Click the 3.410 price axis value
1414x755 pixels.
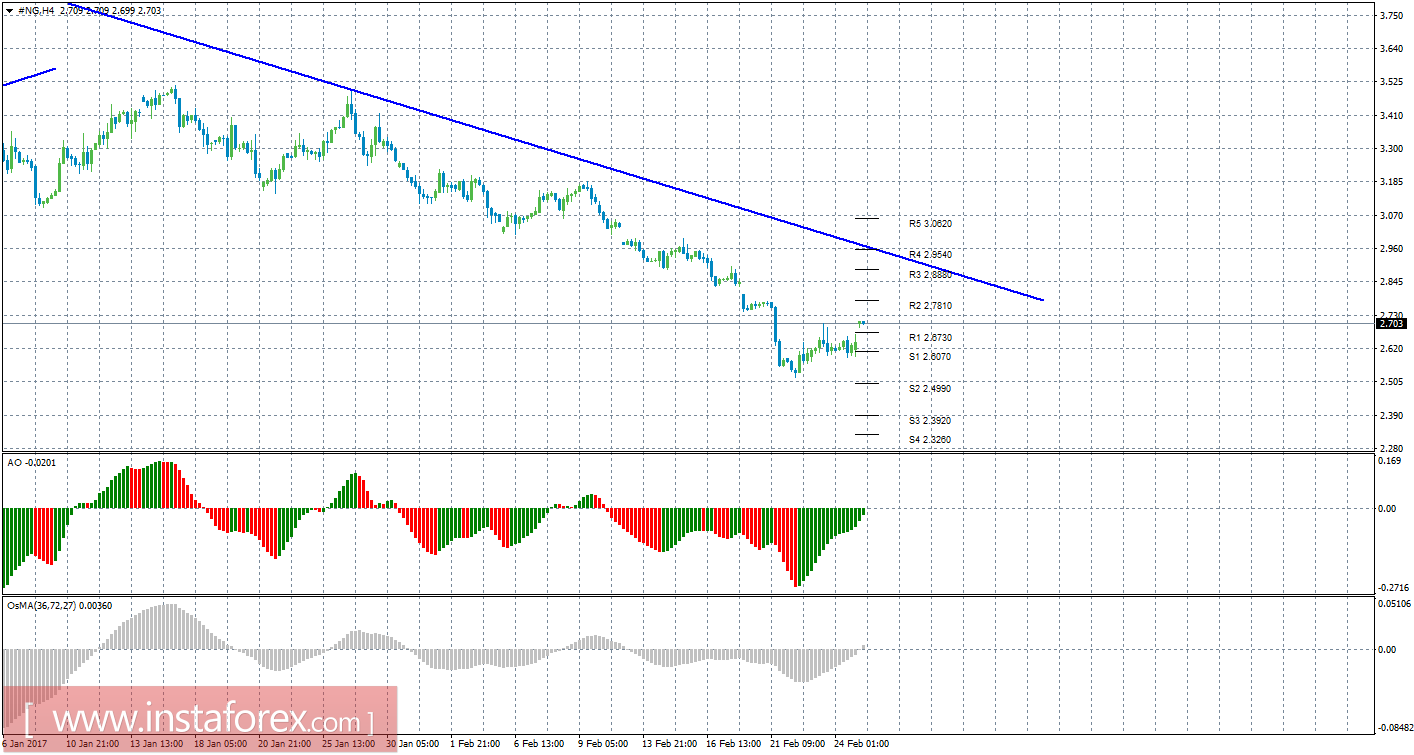point(1391,116)
